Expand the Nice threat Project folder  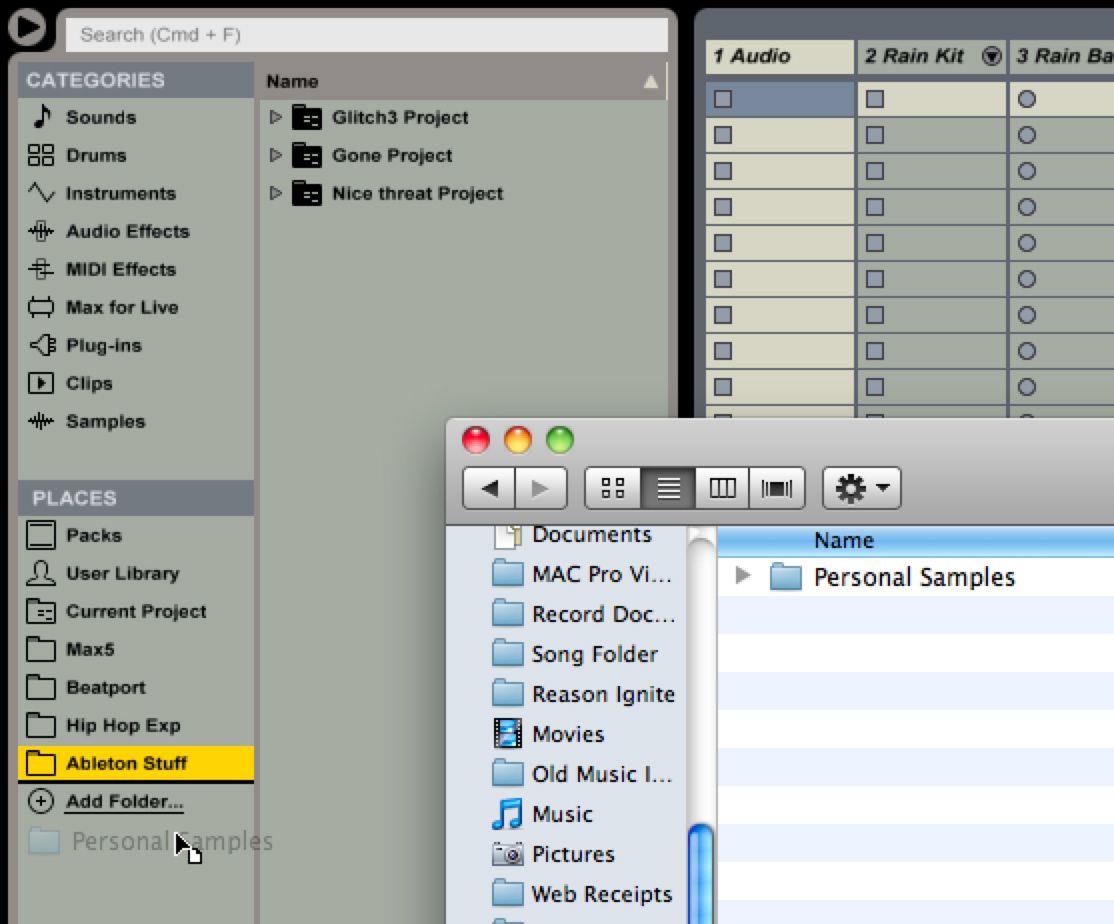click(x=276, y=193)
